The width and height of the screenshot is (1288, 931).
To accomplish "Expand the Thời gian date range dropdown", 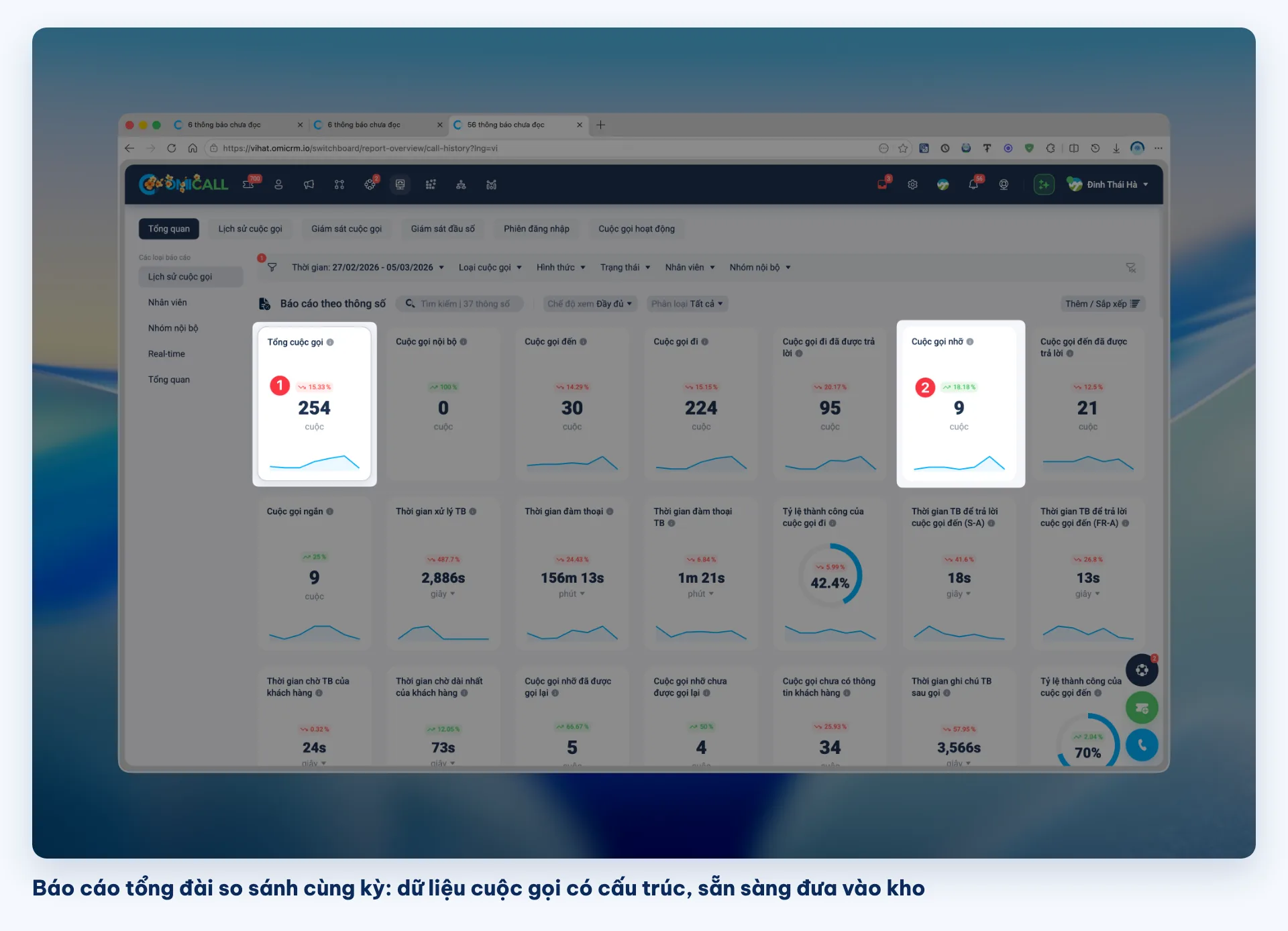I will [x=368, y=267].
